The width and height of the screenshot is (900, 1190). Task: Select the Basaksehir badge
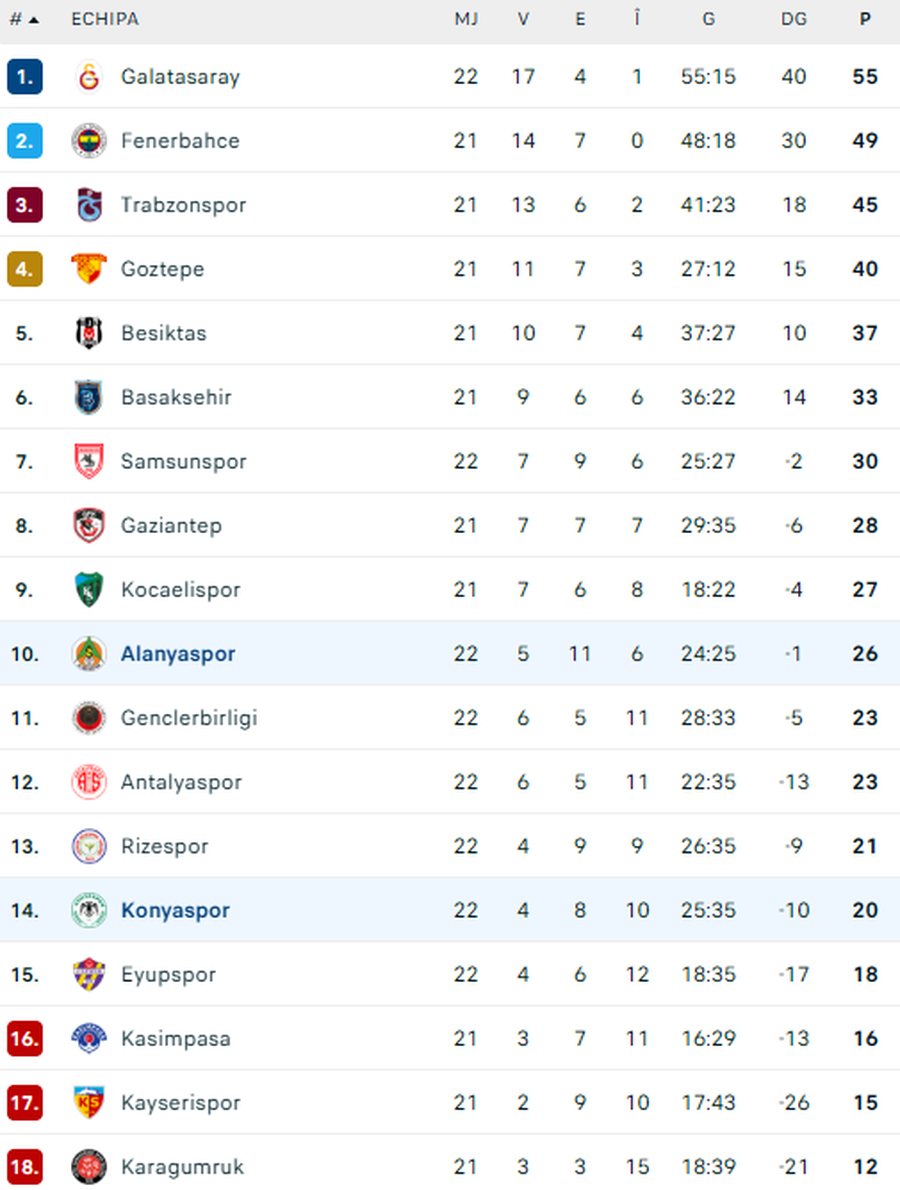tap(90, 397)
